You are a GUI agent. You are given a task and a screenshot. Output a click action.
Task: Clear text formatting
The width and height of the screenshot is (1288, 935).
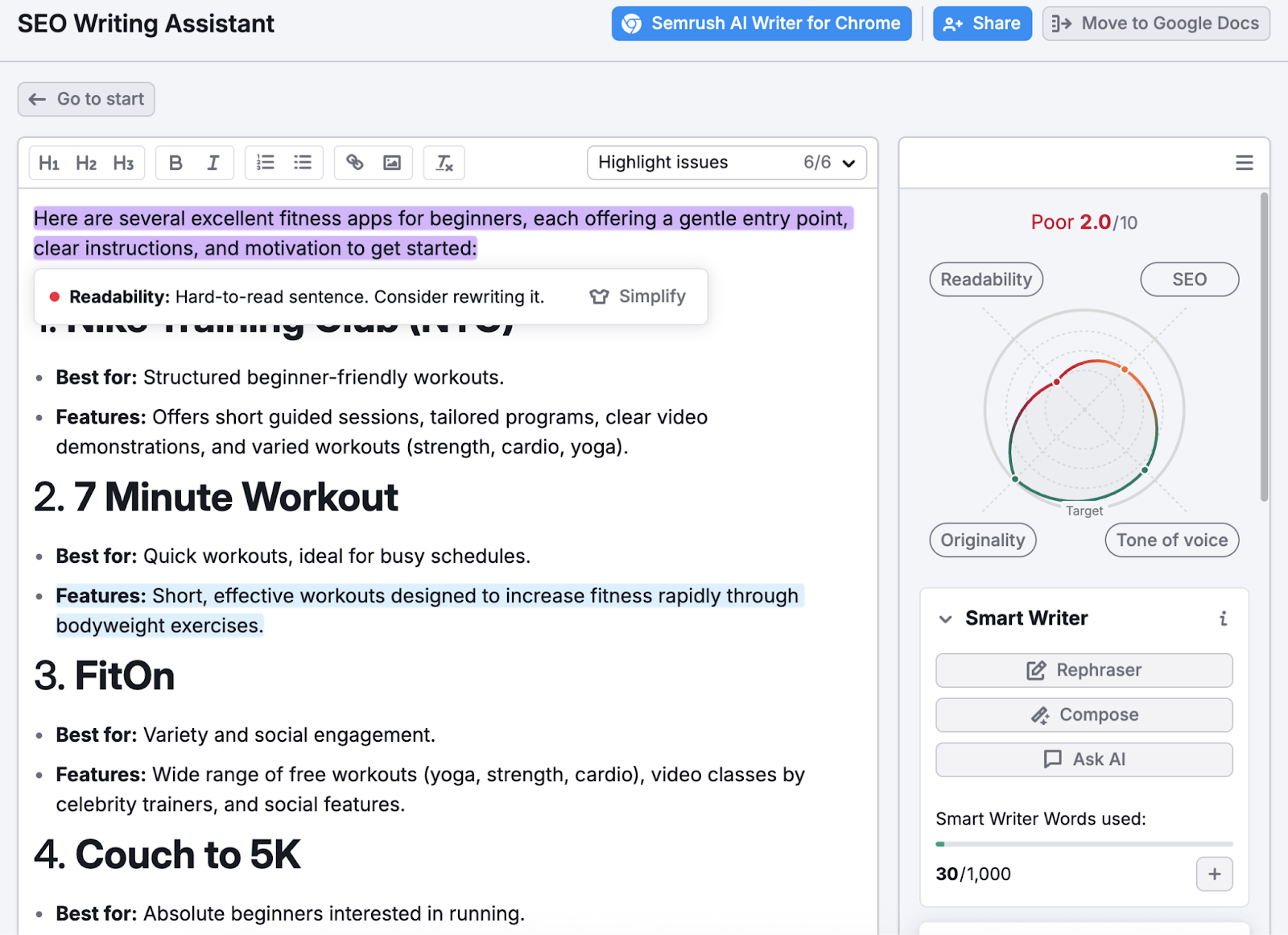(444, 162)
